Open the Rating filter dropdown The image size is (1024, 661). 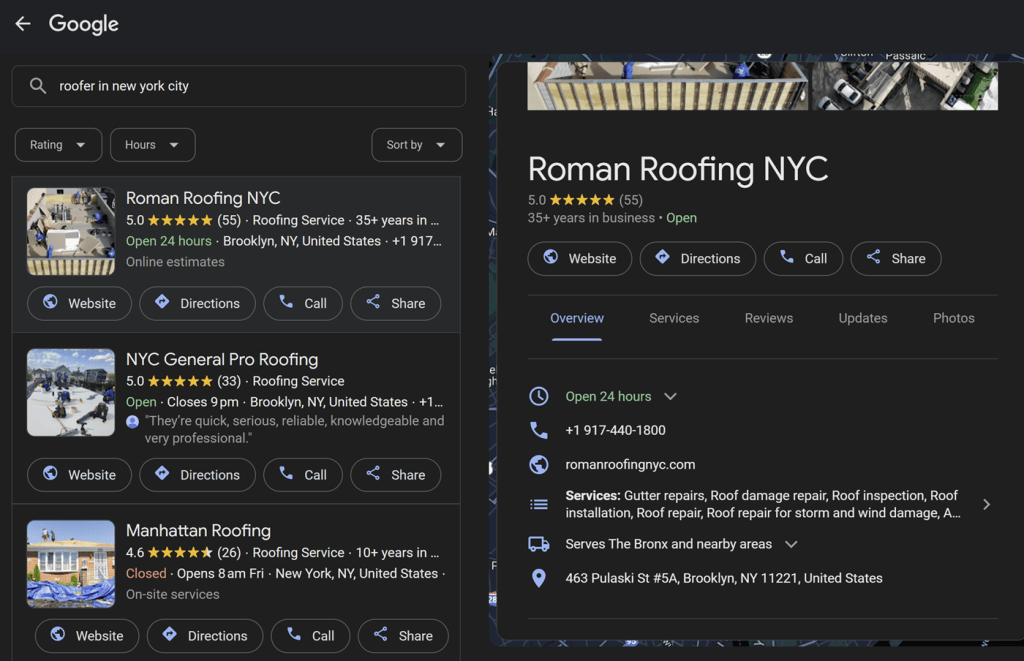click(x=58, y=145)
